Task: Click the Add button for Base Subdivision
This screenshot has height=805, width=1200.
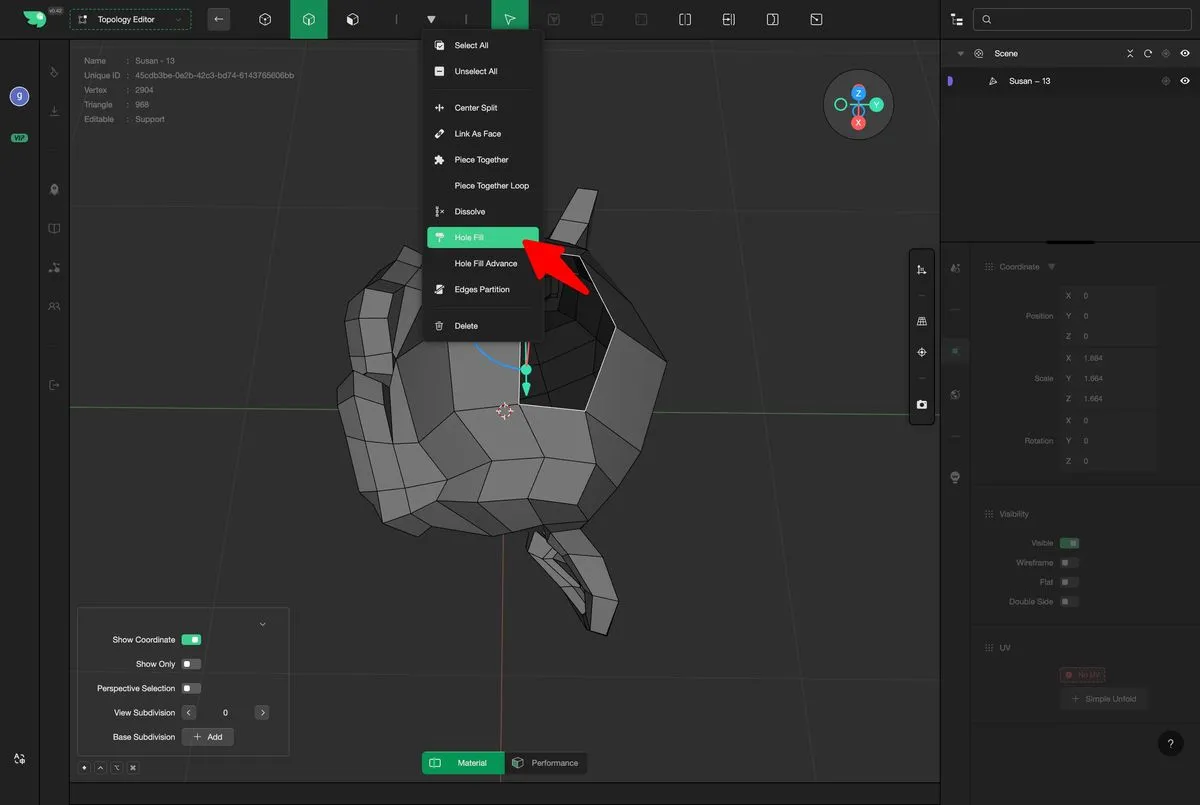Action: pos(208,737)
